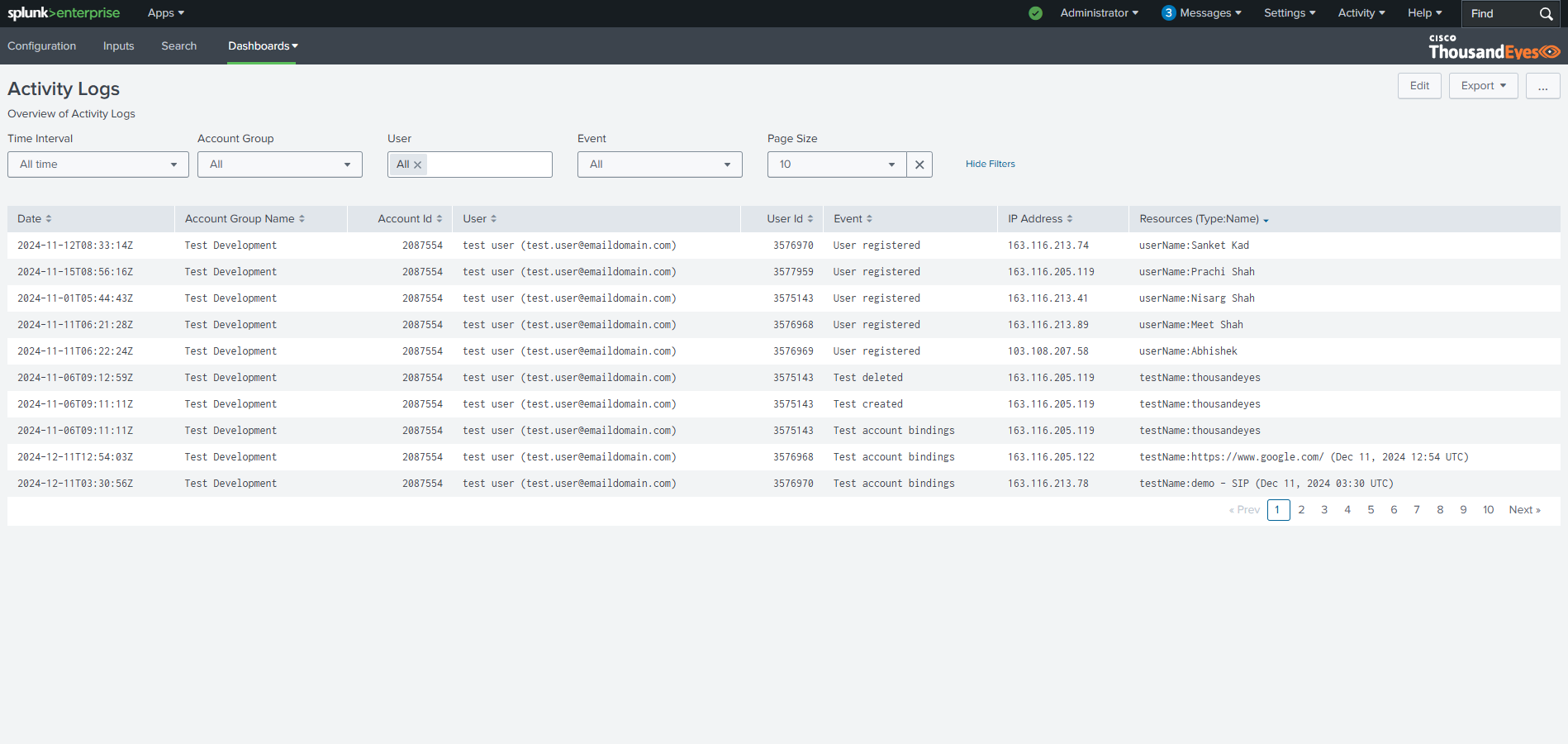The height and width of the screenshot is (744, 1568).
Task: Sort table by Event column header
Action: (853, 219)
